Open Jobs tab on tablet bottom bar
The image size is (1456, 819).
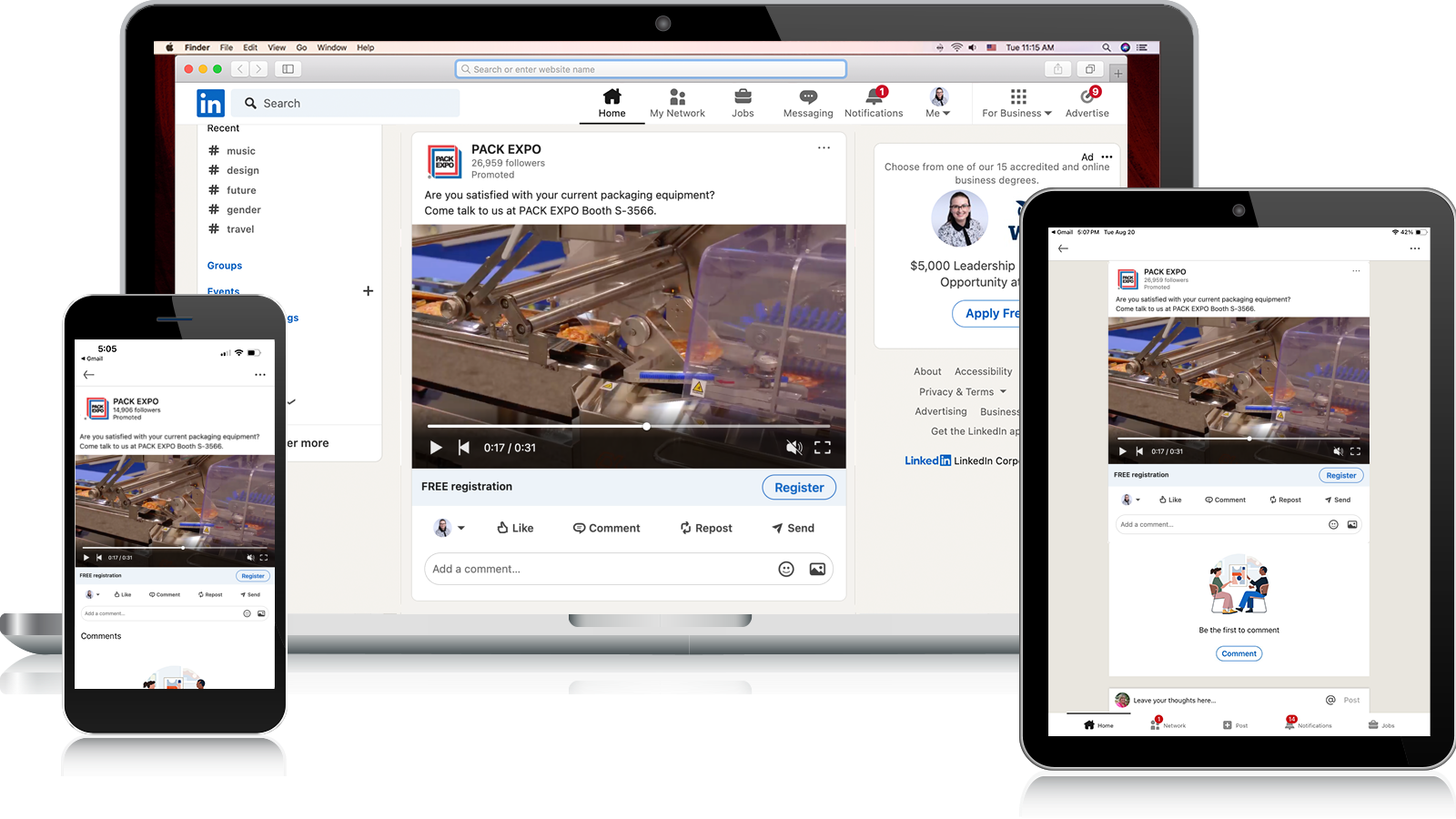[x=1380, y=725]
